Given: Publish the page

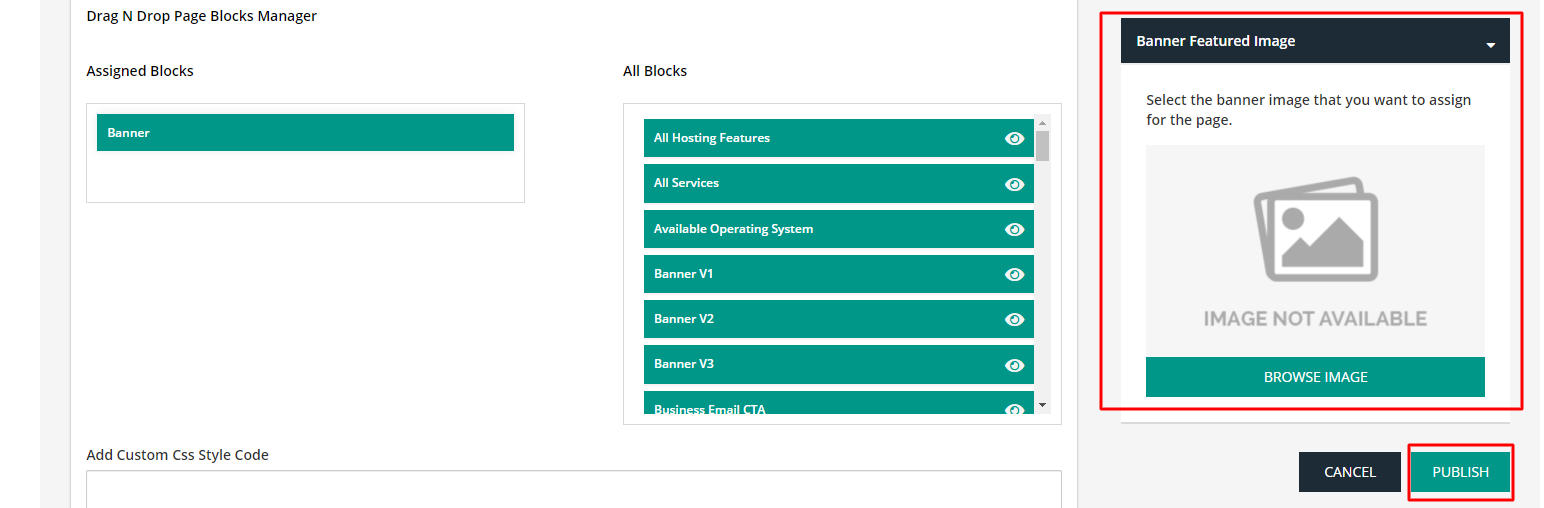Looking at the screenshot, I should click(x=1460, y=472).
